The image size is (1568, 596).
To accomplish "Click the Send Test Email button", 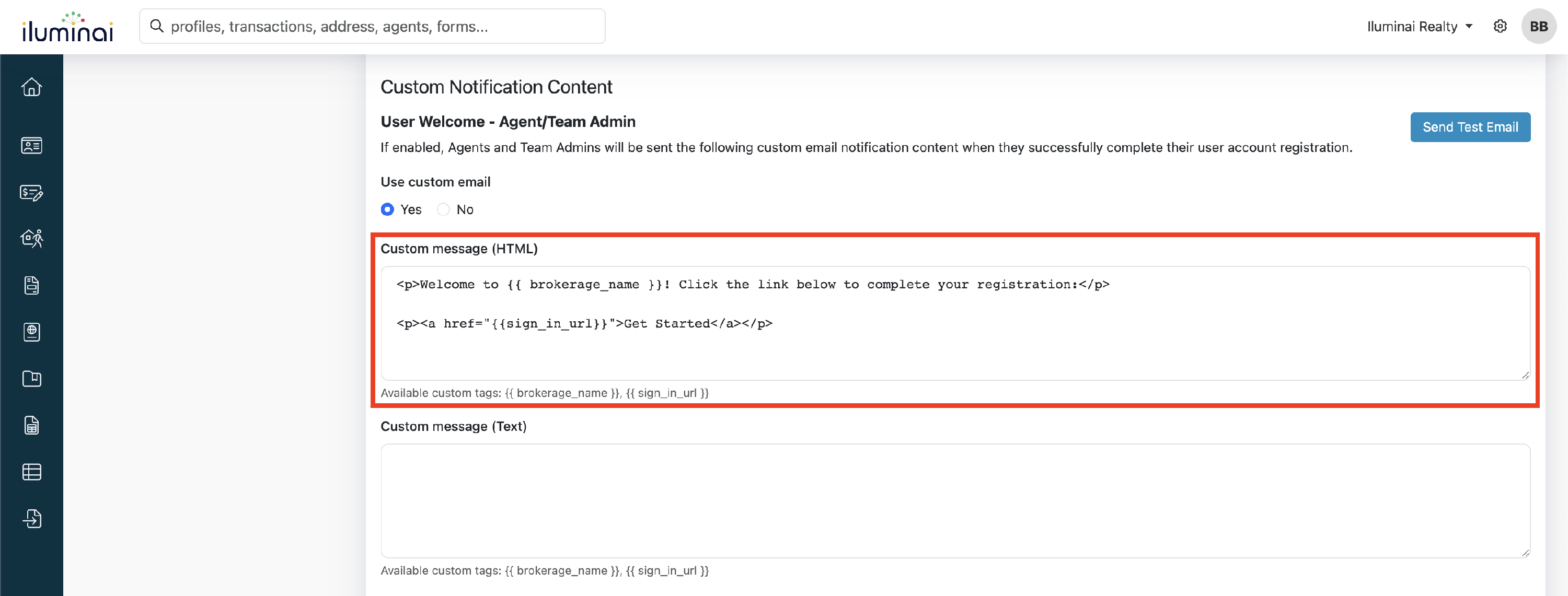I will tap(1470, 127).
